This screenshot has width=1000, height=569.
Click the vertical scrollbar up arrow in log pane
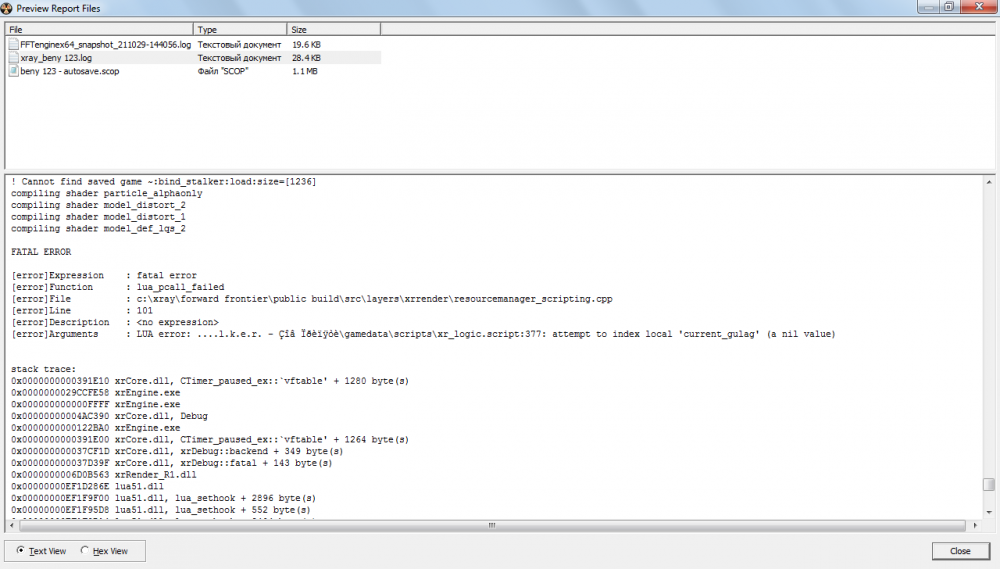point(989,182)
